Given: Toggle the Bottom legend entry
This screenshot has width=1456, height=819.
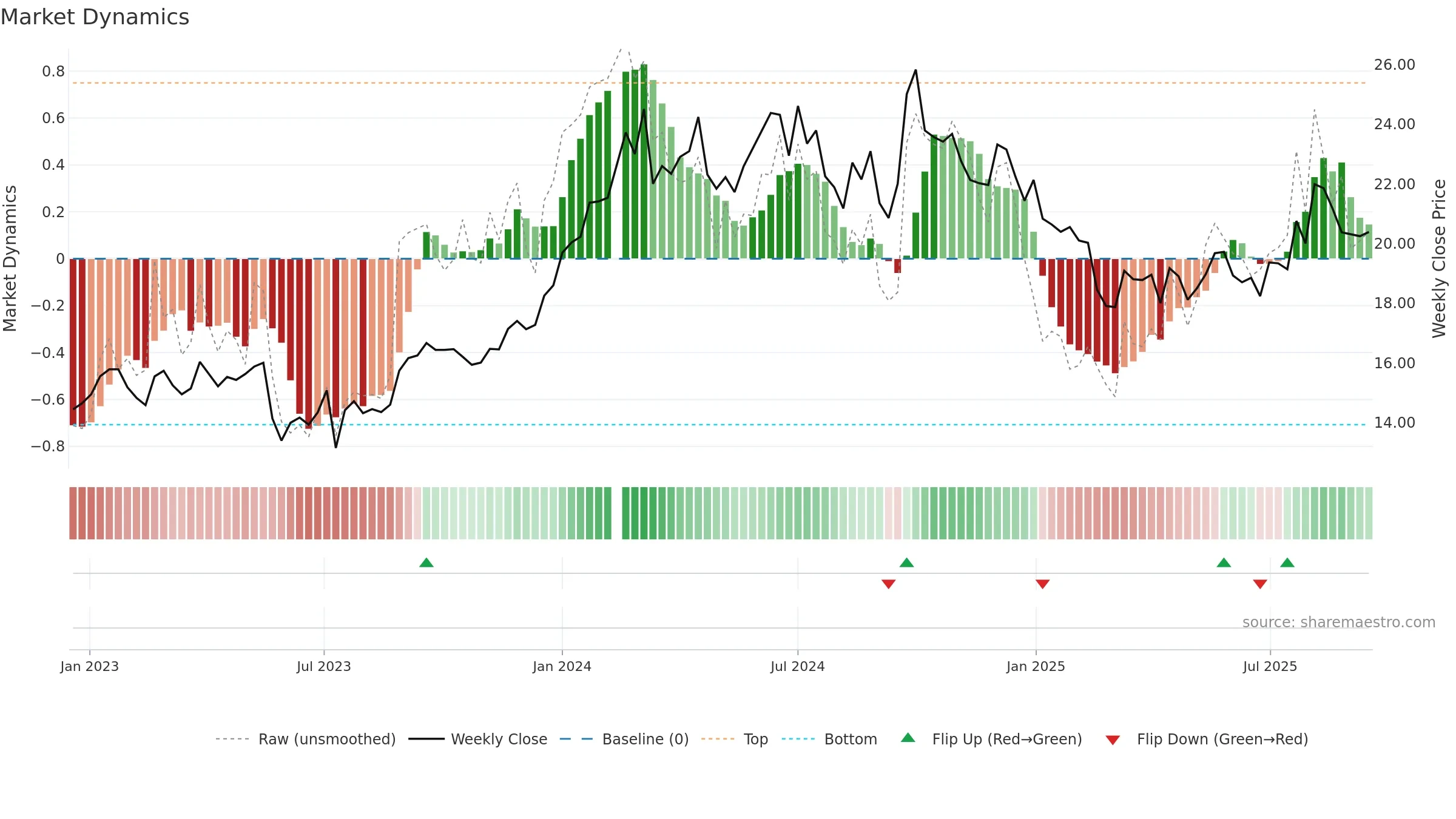Looking at the screenshot, I should tap(829, 739).
